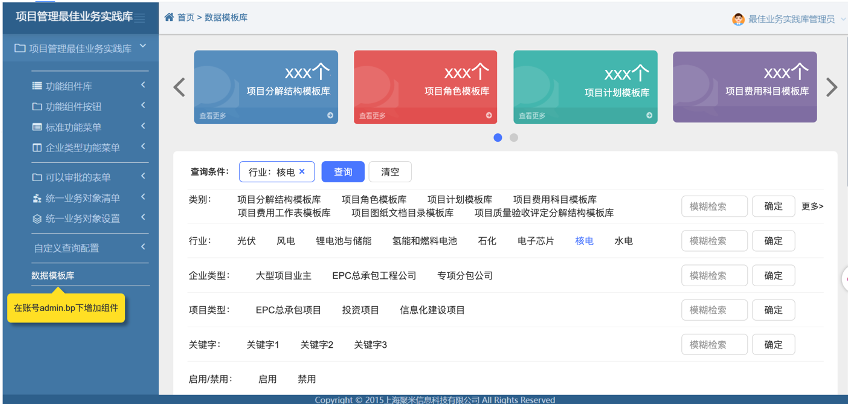The image size is (848, 404).
Task: Click the home icon in the breadcrumb
Action: coord(169,18)
